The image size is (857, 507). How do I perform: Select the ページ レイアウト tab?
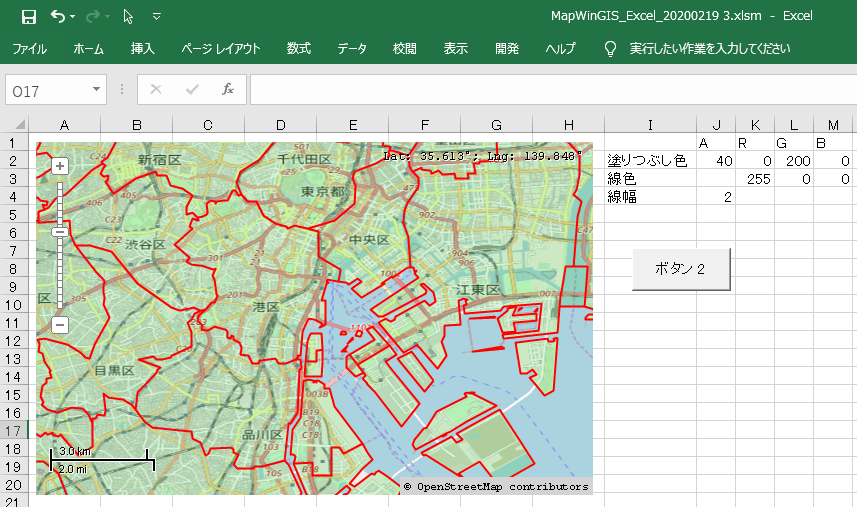221,49
